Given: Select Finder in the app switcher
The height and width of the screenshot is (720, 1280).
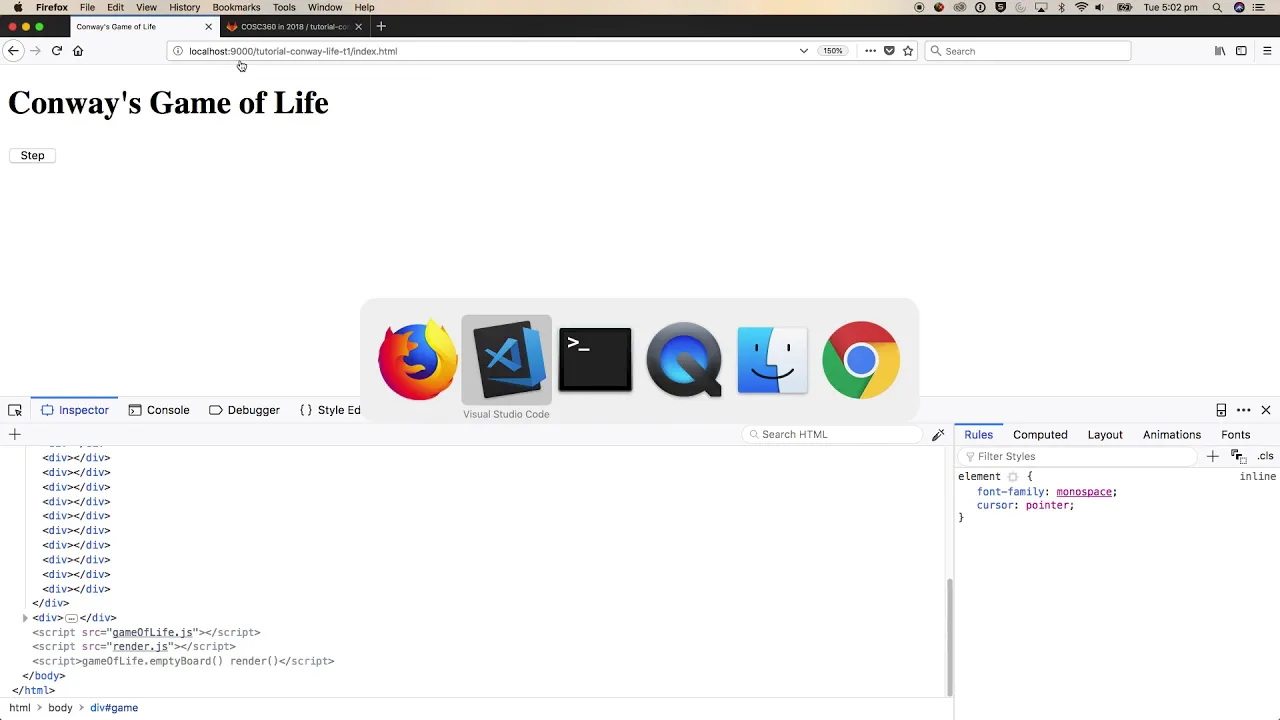Looking at the screenshot, I should (772, 360).
